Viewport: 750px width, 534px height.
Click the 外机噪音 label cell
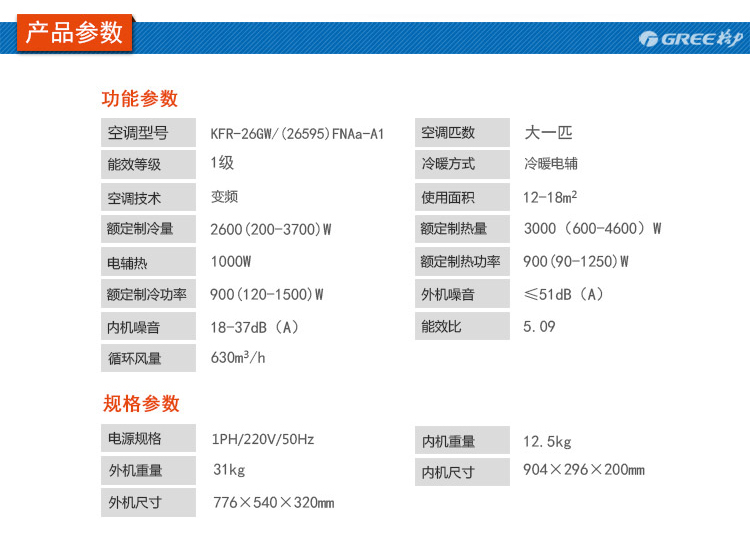tap(462, 293)
